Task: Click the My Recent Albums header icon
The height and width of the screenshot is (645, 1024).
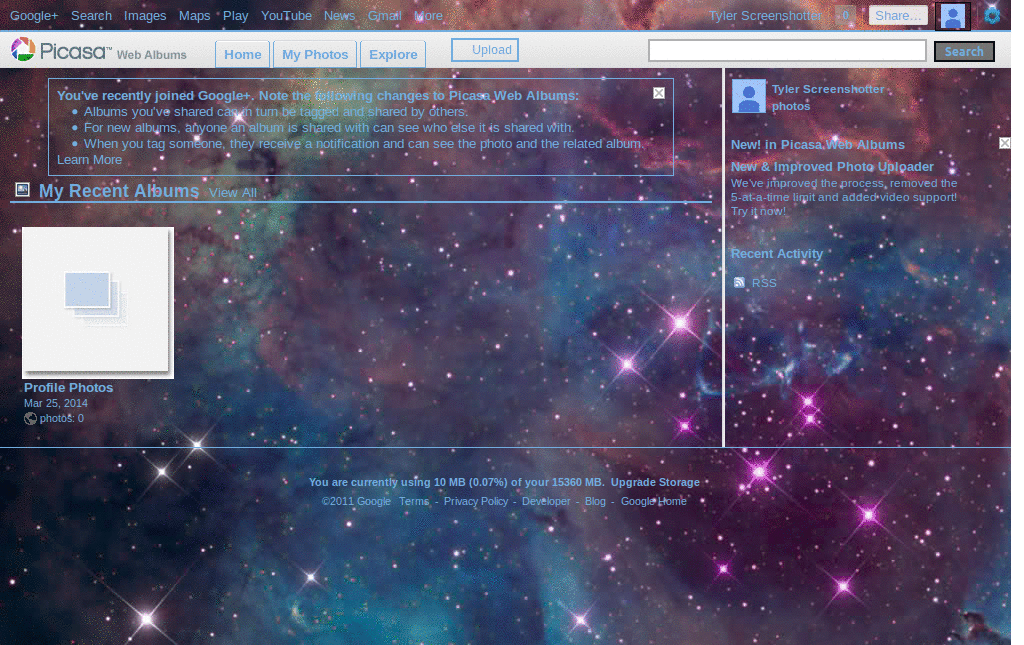Action: [22, 190]
